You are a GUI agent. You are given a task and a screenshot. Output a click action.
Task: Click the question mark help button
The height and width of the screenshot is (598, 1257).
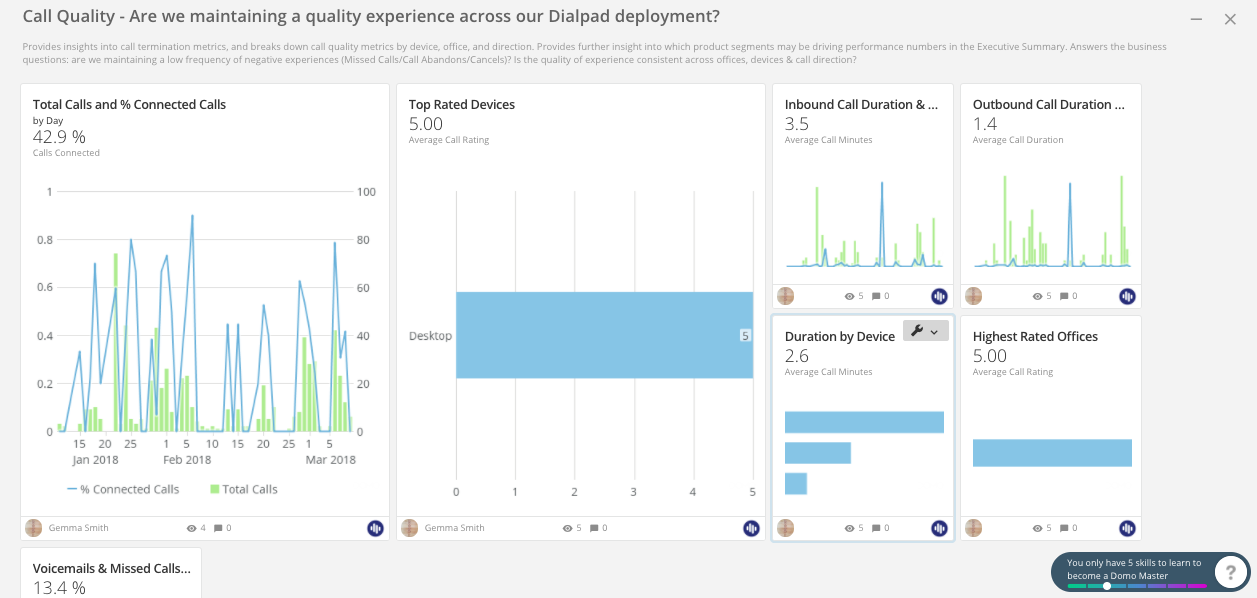tap(1230, 571)
